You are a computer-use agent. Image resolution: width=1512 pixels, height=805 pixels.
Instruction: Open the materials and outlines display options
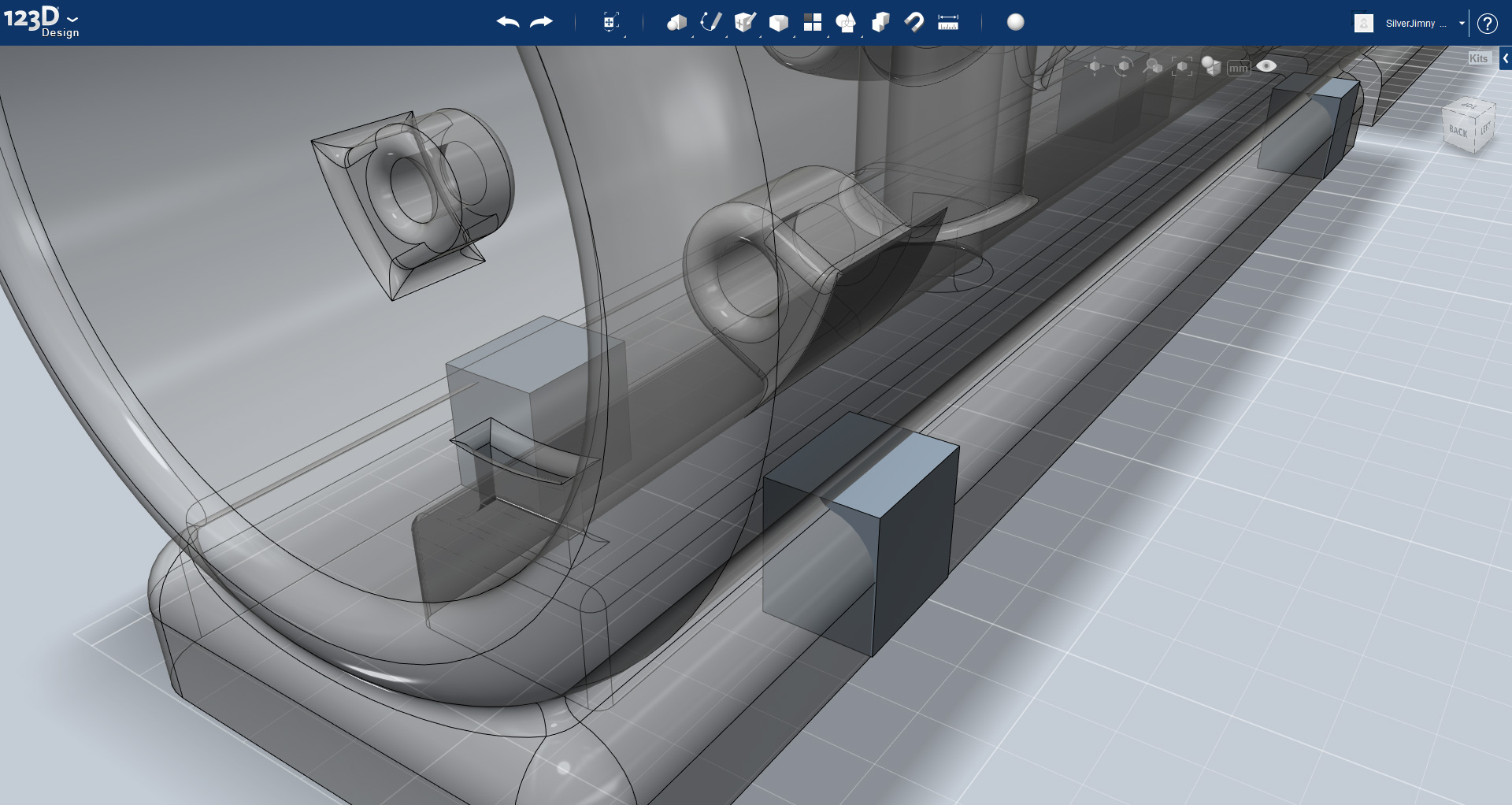(1211, 67)
